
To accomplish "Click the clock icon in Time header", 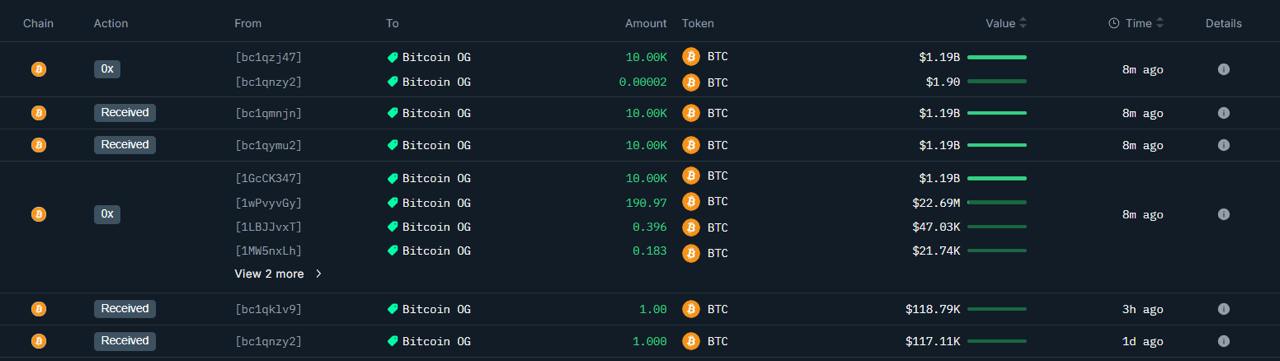I will pos(1113,23).
